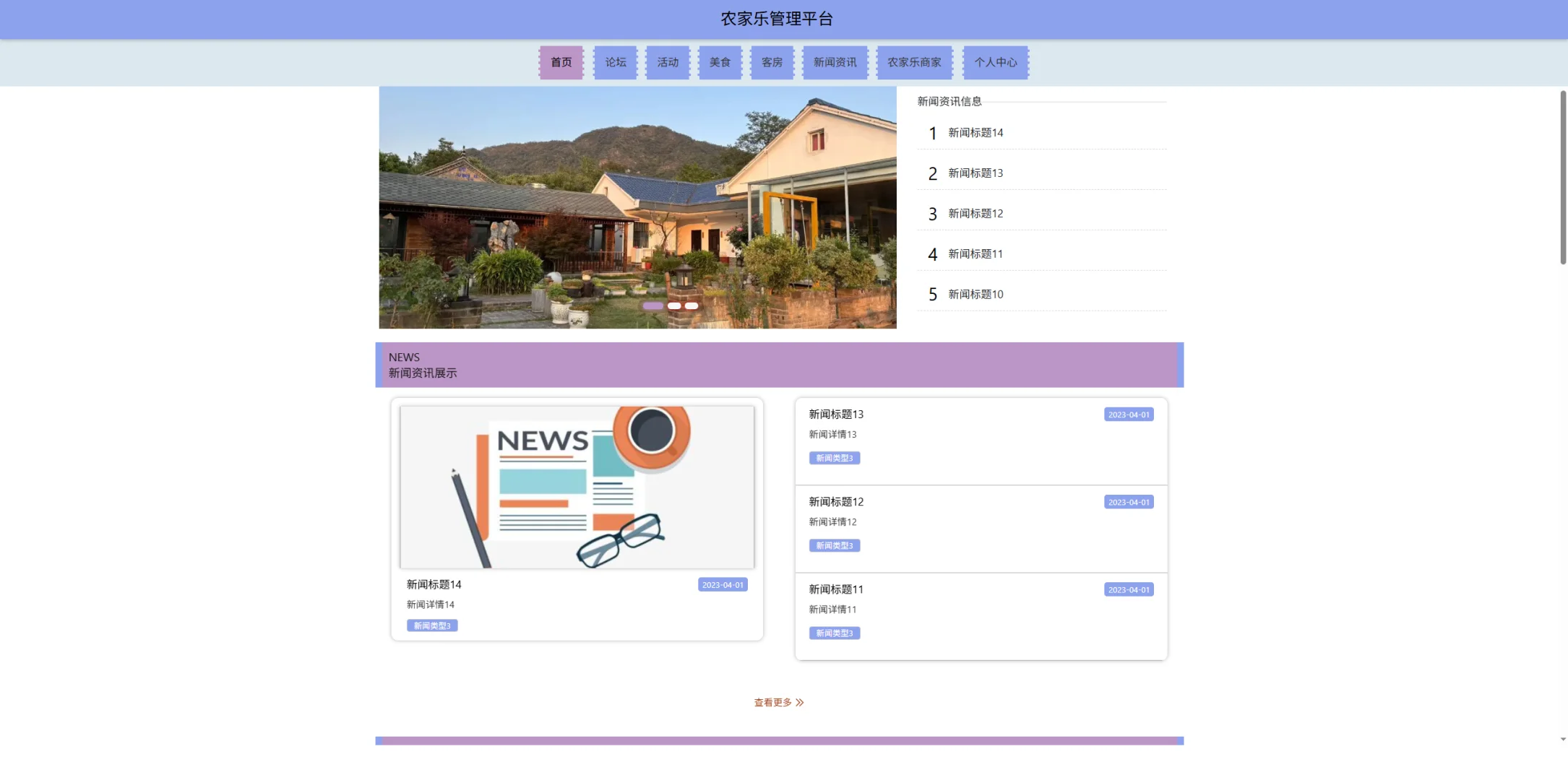Open the 美食 section
The image size is (1568, 780).
(x=719, y=62)
